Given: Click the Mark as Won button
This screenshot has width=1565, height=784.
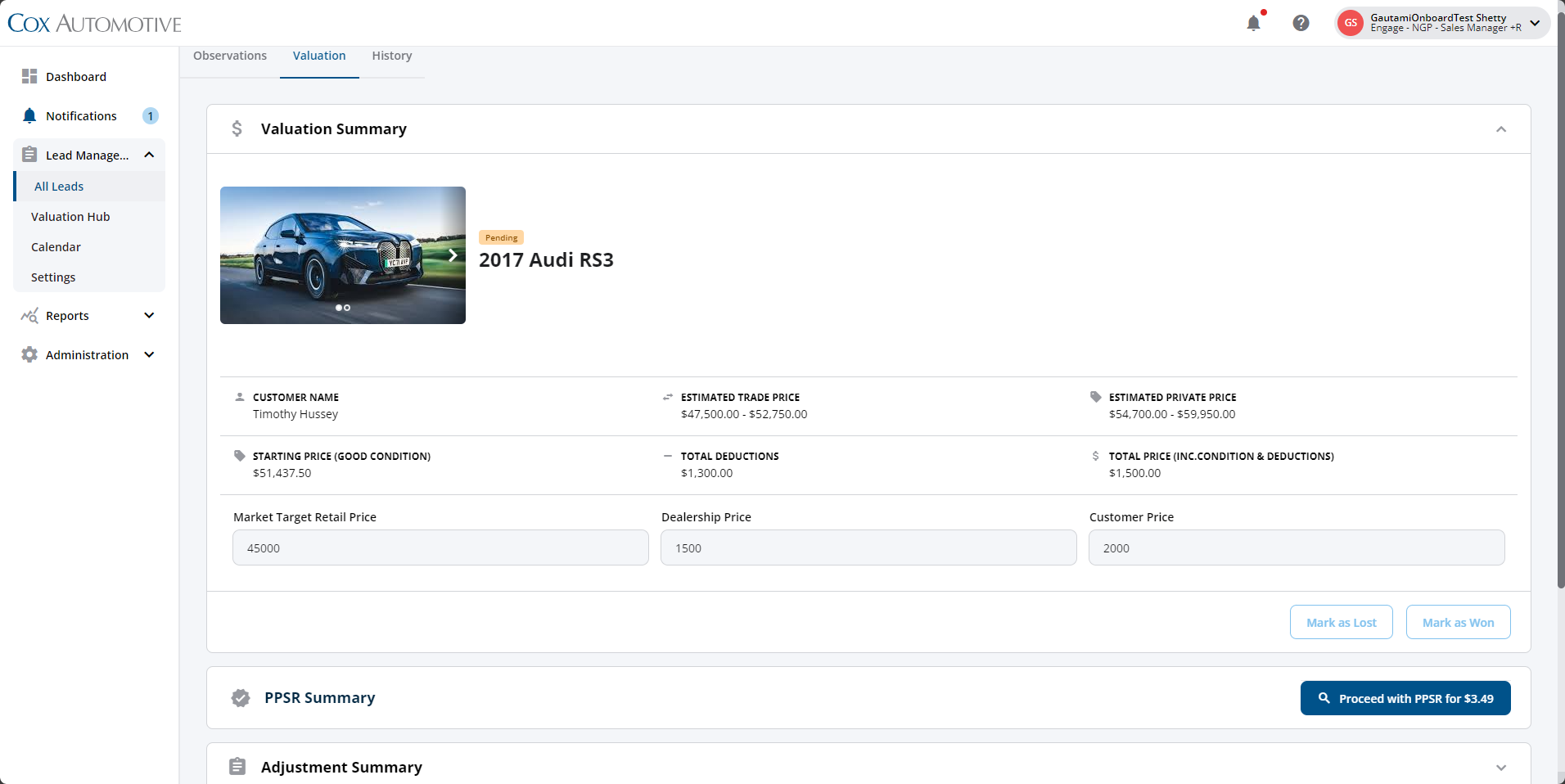Looking at the screenshot, I should [1458, 622].
